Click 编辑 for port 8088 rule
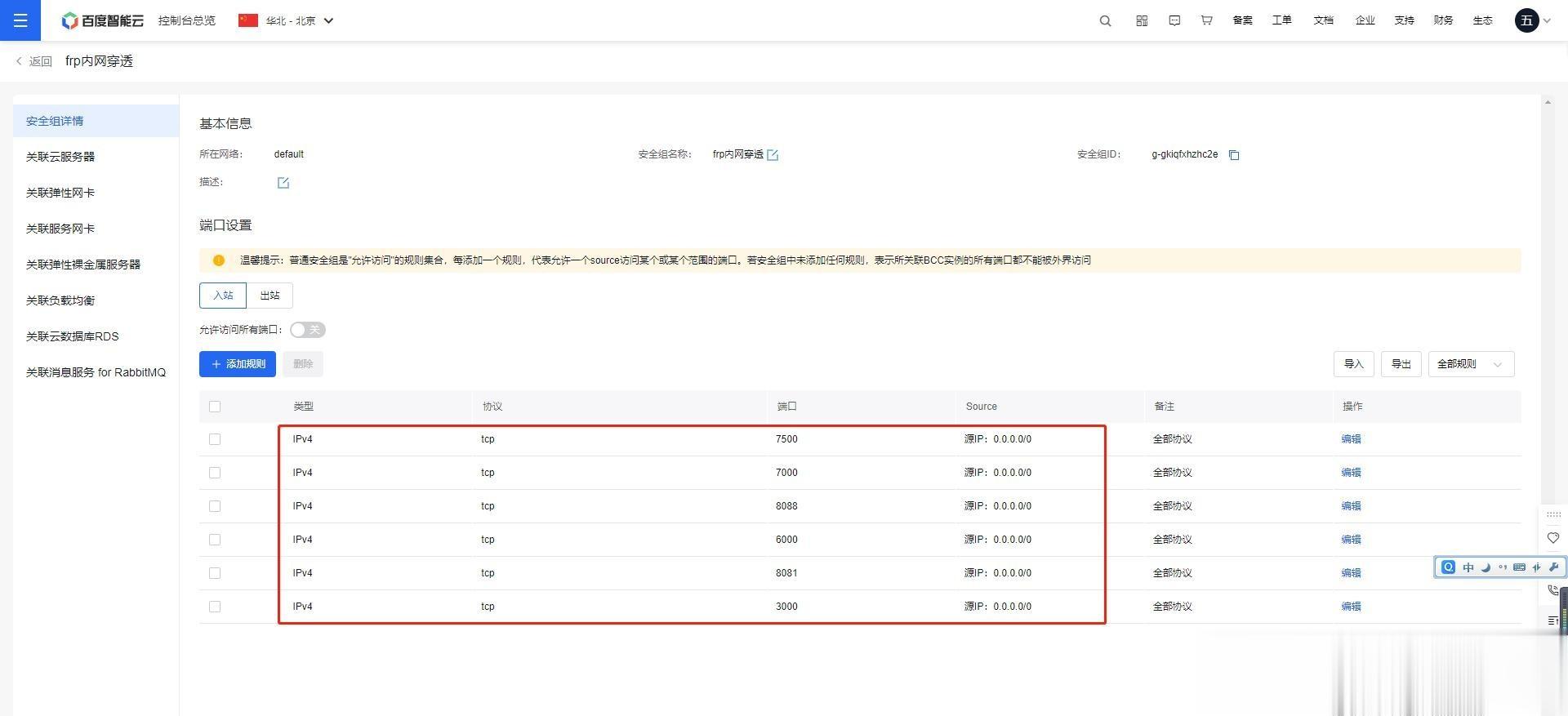The height and width of the screenshot is (716, 1568). (x=1351, y=506)
